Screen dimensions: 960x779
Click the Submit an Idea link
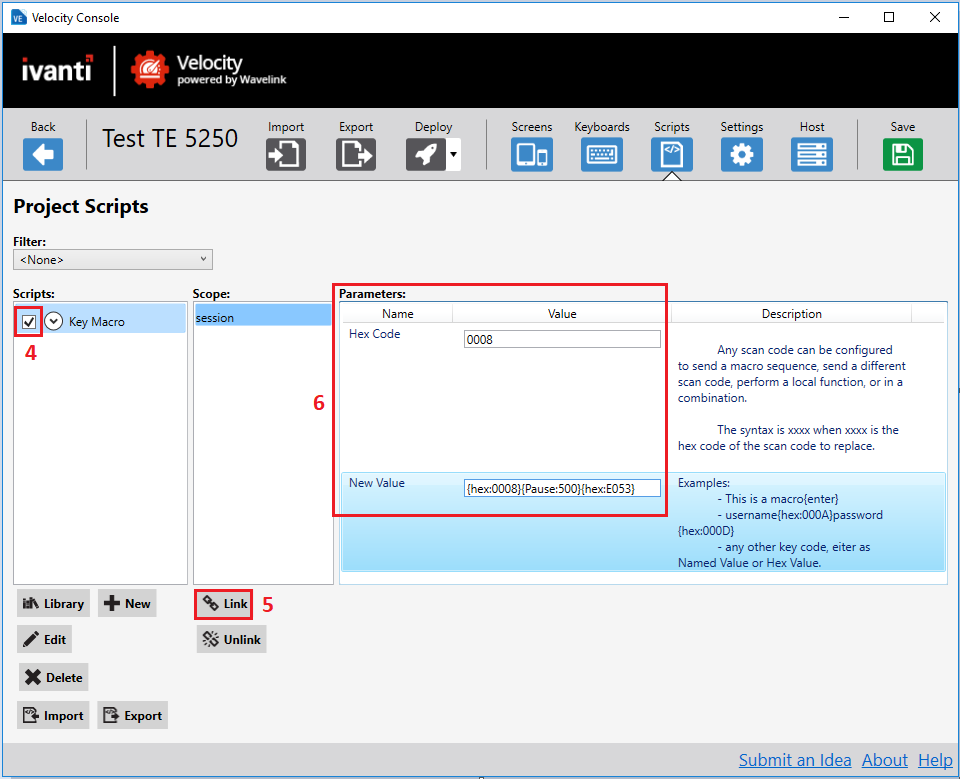point(795,760)
